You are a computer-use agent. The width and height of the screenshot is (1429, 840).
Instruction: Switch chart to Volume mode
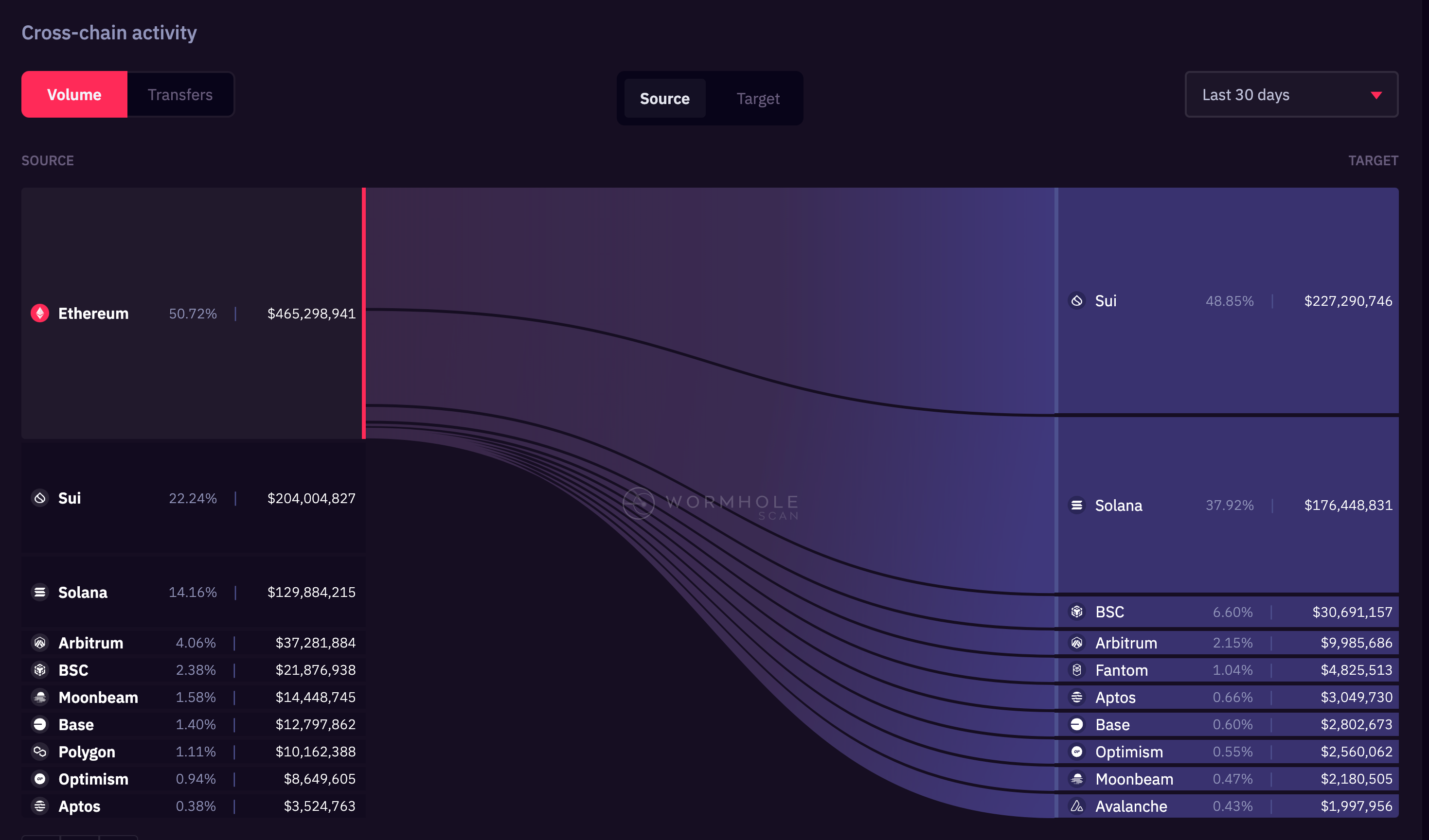[74, 95]
